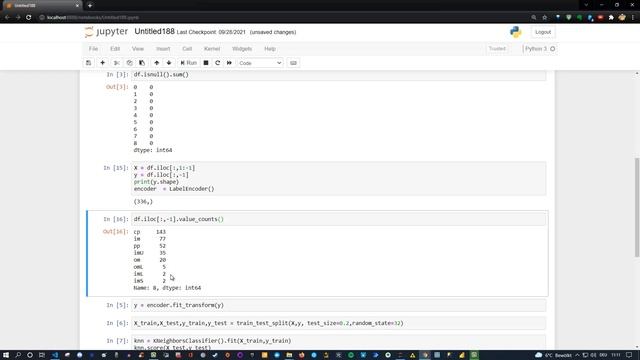640x360 pixels.
Task: Move selected cell down arrow icon
Action: click(x=169, y=63)
